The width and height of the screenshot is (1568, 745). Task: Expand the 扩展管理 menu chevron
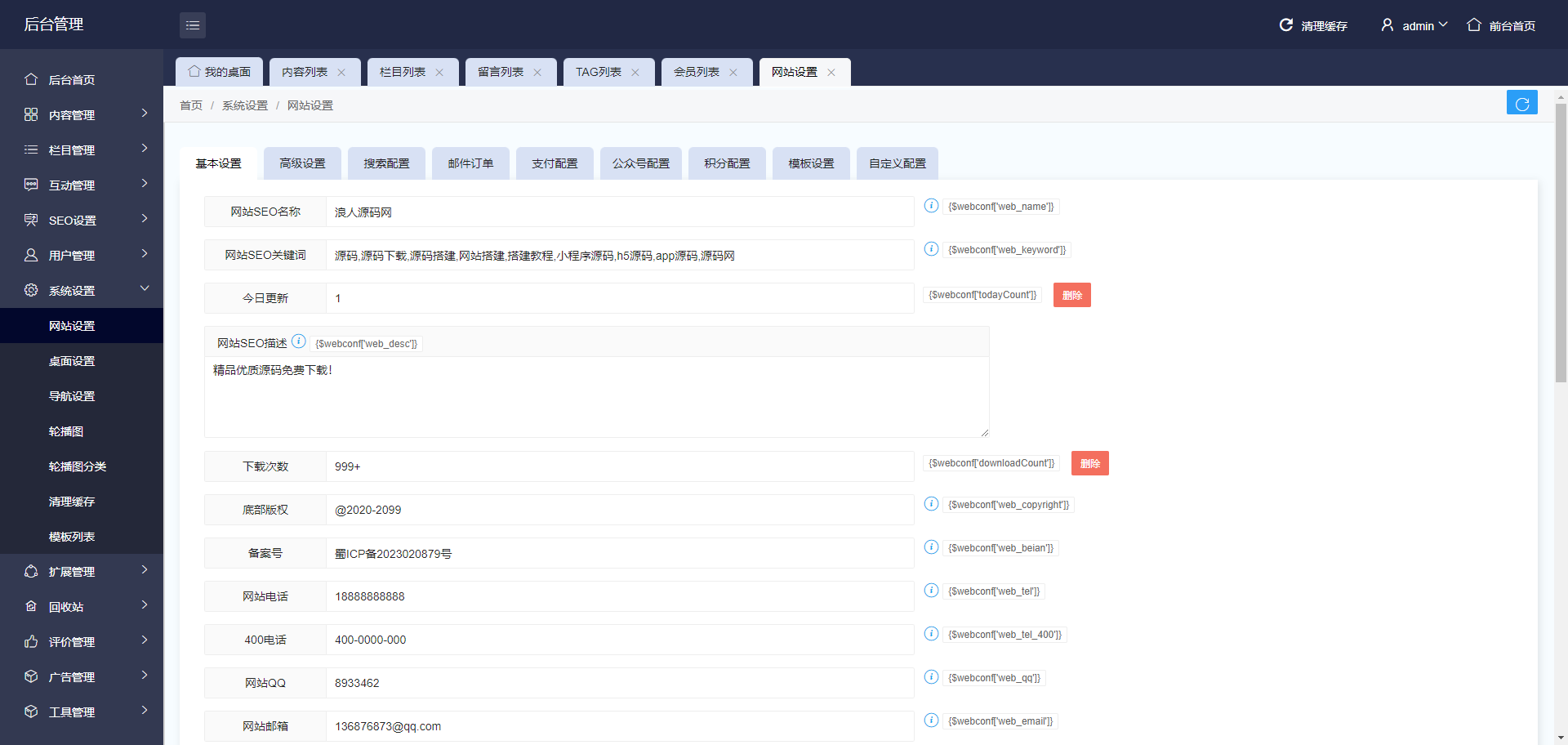point(145,570)
